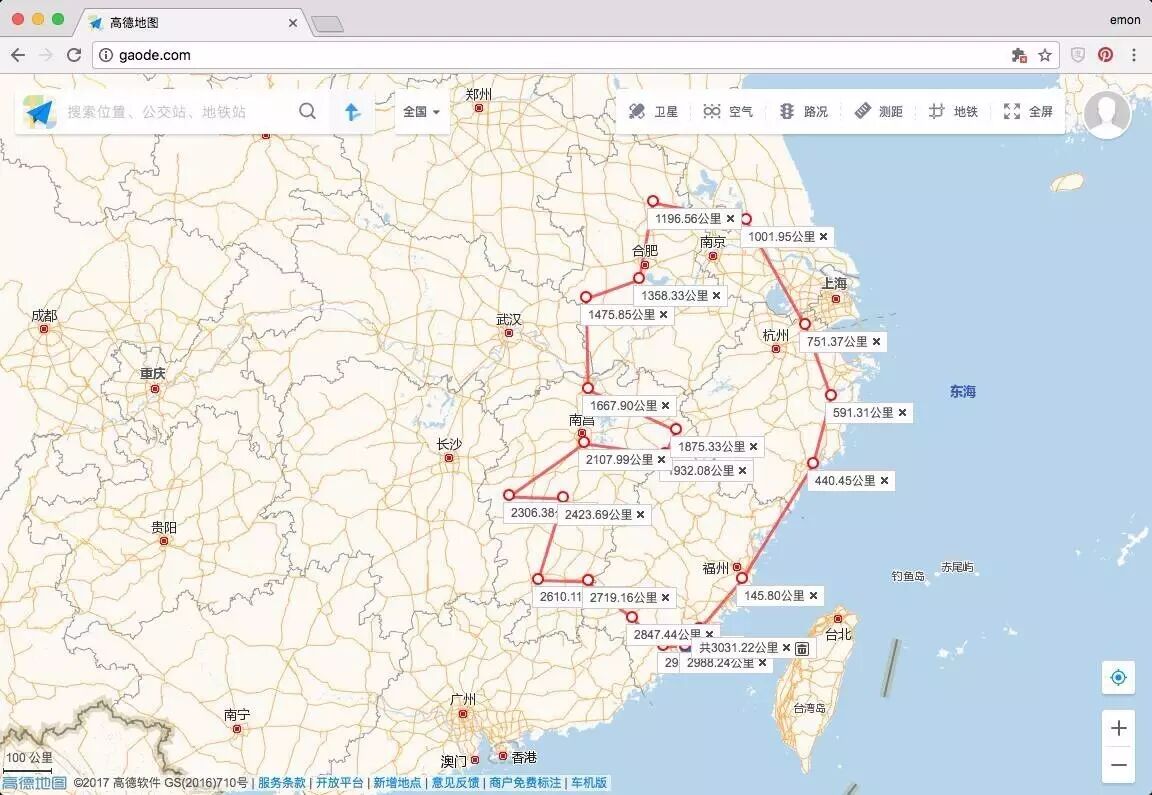Focus the search location input field
The height and width of the screenshot is (795, 1152).
click(x=176, y=112)
